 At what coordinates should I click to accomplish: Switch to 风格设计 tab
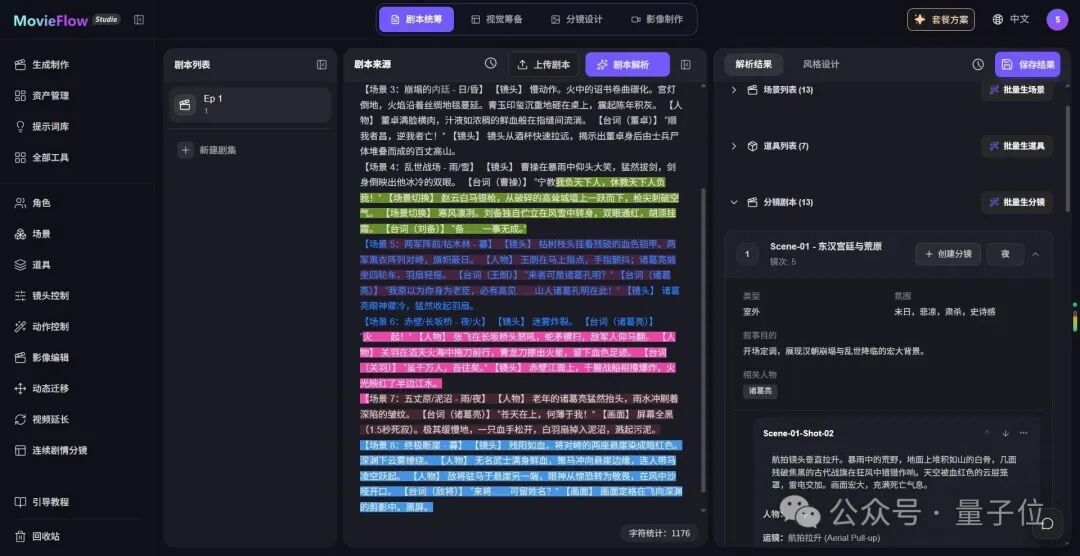821,65
